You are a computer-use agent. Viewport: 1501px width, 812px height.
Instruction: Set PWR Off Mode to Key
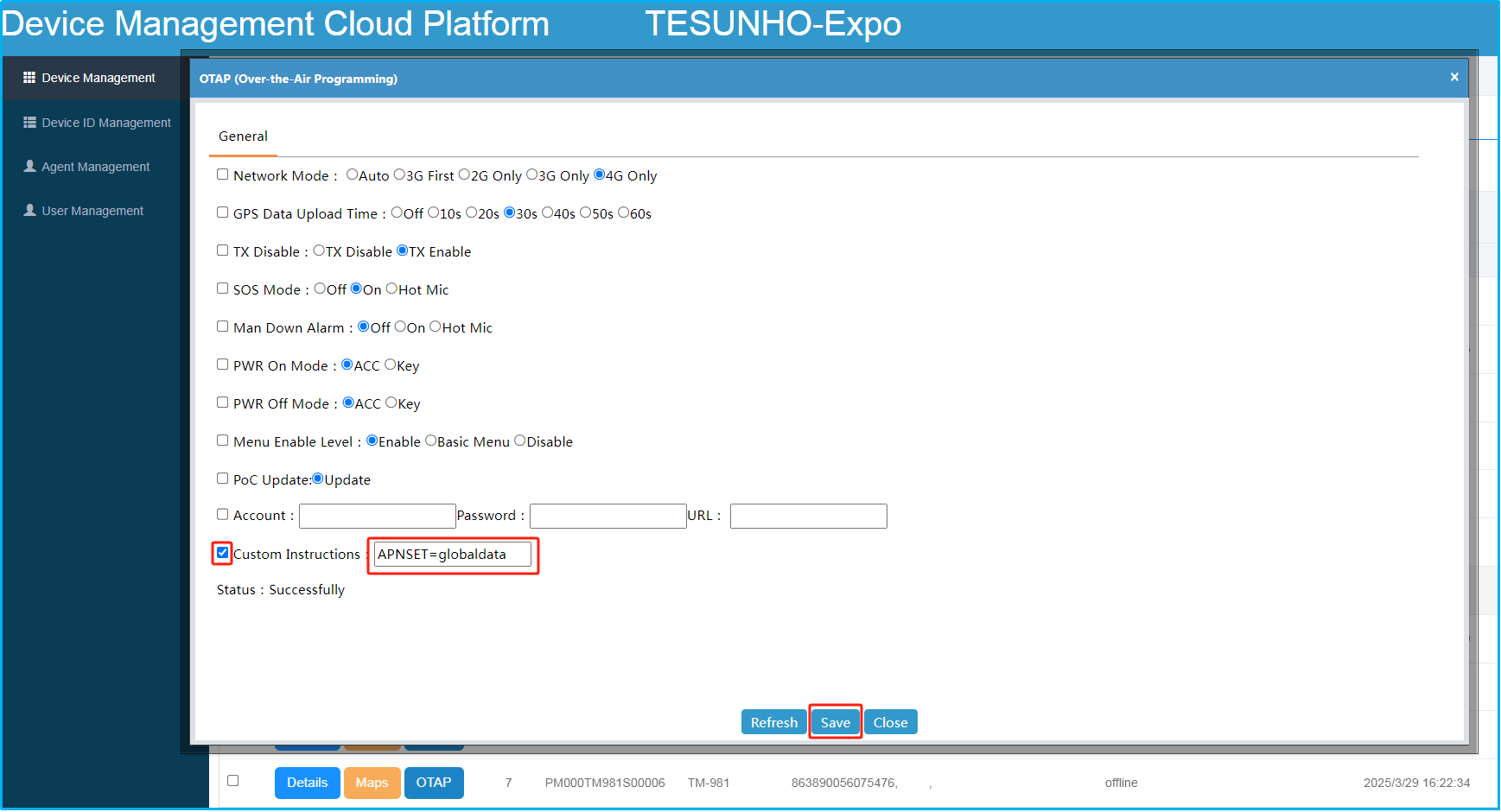pos(391,403)
